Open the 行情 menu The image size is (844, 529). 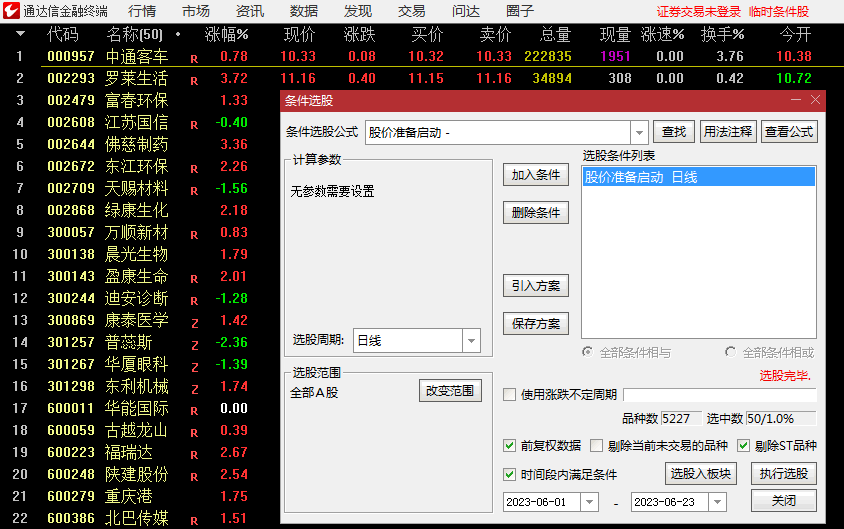pos(142,11)
